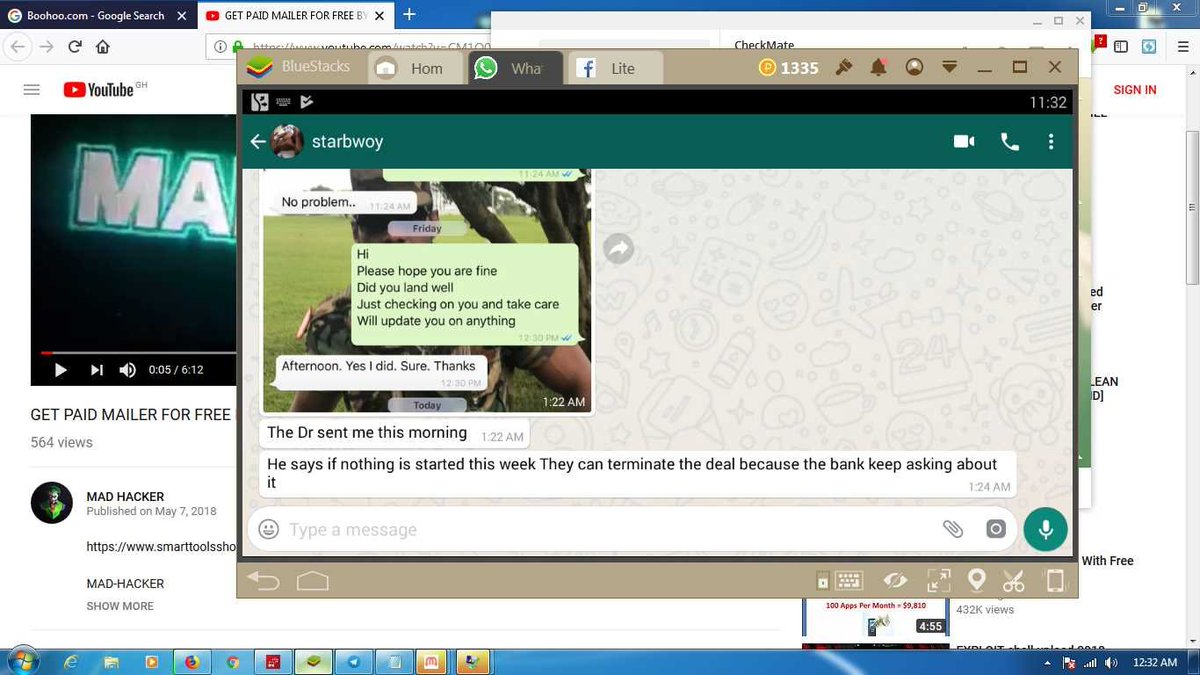Image resolution: width=1200 pixels, height=675 pixels.
Task: Open the BlueStacks theme brush icon
Action: click(x=844, y=67)
